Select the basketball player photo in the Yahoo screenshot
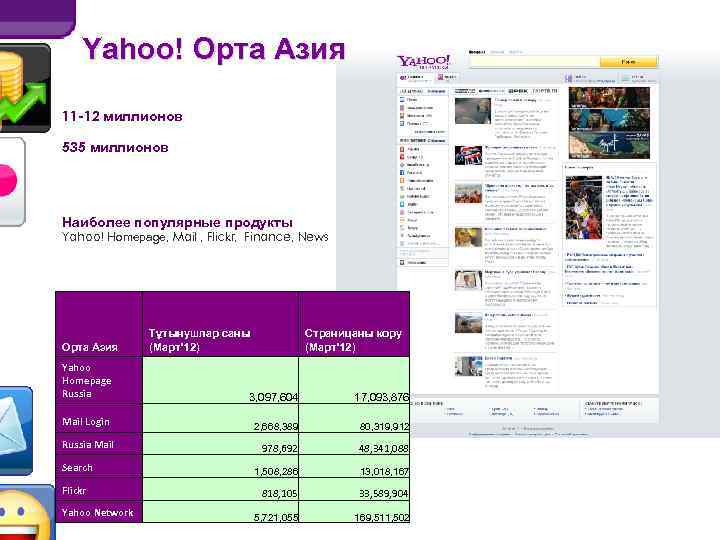 click(584, 208)
